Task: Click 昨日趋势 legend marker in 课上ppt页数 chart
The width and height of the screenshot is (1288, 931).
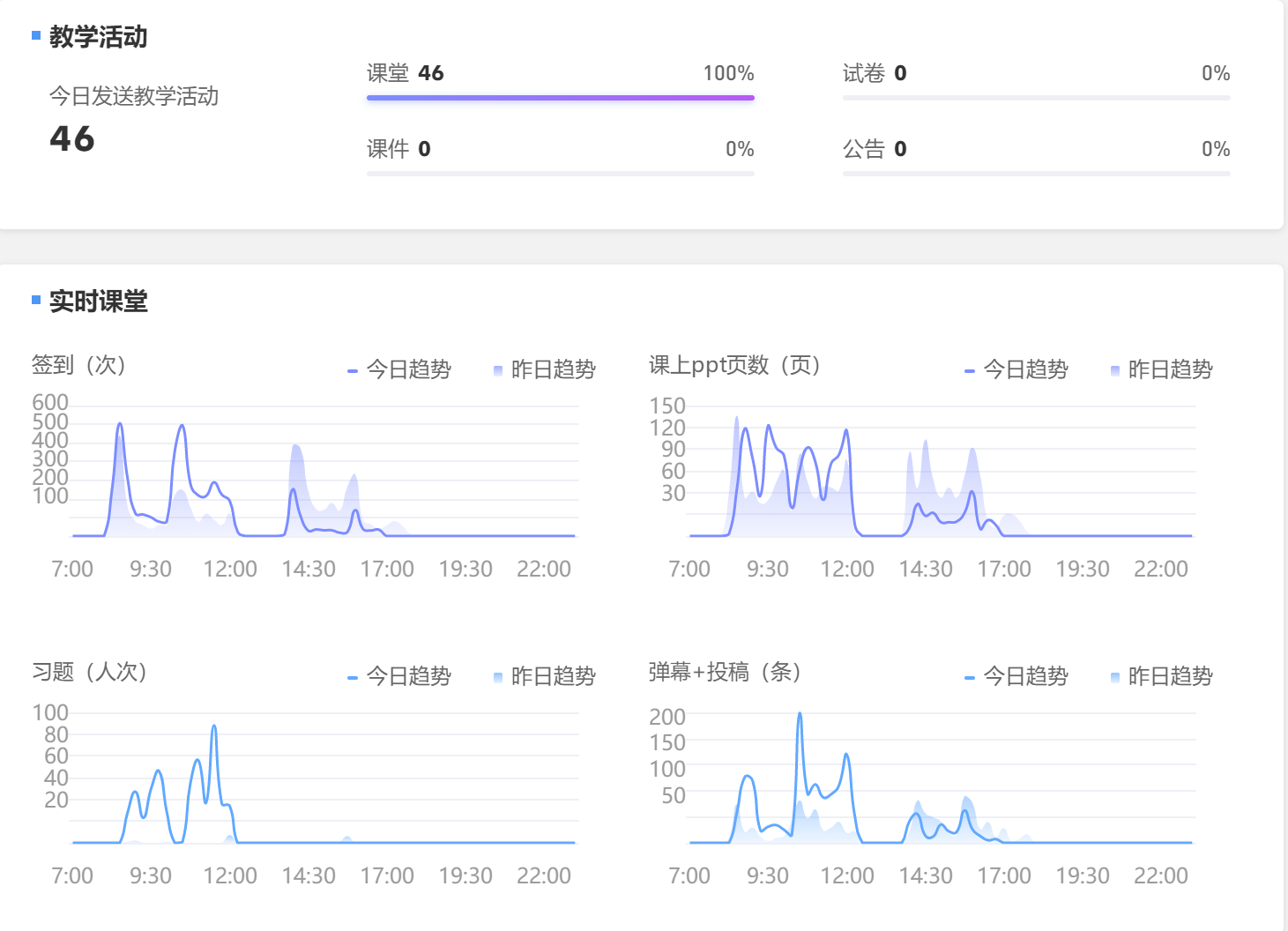Action: pyautogui.click(x=1115, y=370)
